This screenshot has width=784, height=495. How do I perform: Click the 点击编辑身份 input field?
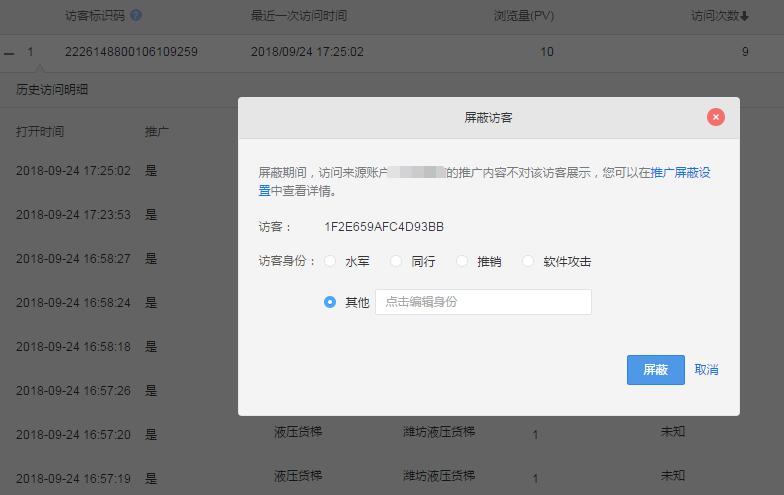(x=484, y=302)
